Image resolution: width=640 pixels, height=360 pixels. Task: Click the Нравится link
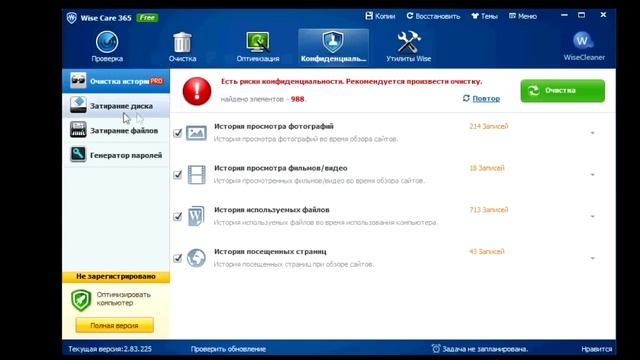(x=596, y=349)
